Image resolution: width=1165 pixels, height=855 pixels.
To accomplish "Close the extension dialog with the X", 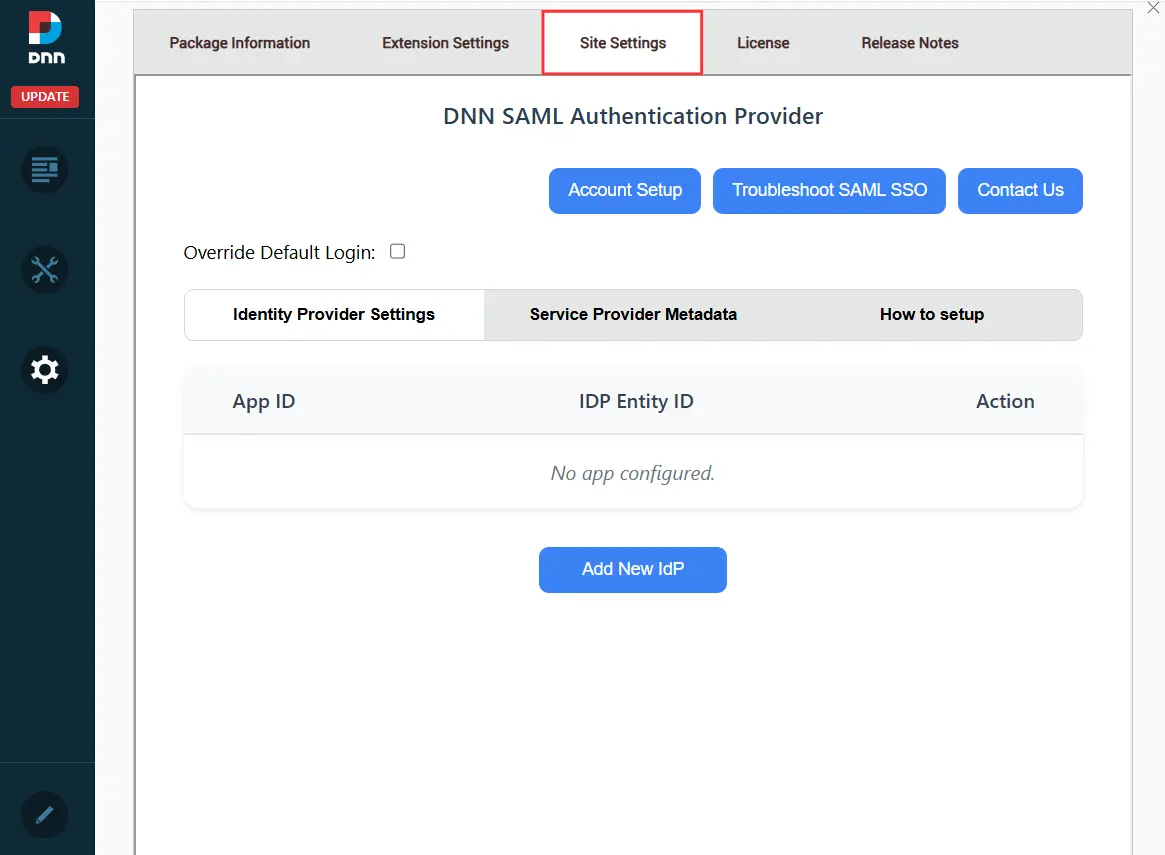I will point(1153,7).
